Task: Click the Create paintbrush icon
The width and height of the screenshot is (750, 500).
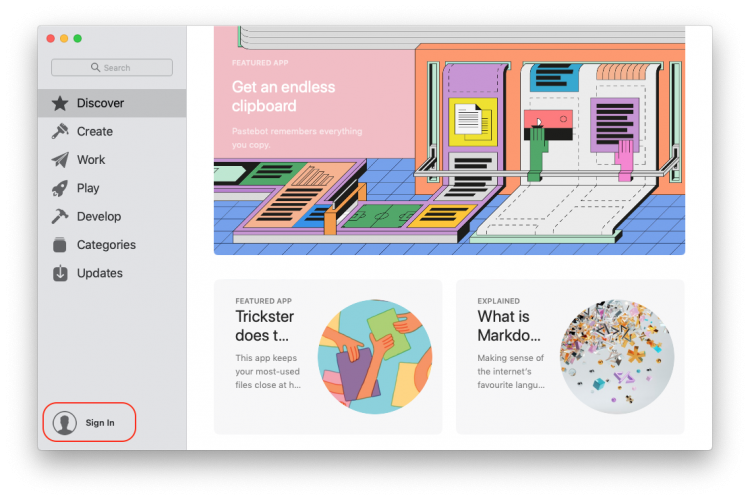Action: [60, 131]
